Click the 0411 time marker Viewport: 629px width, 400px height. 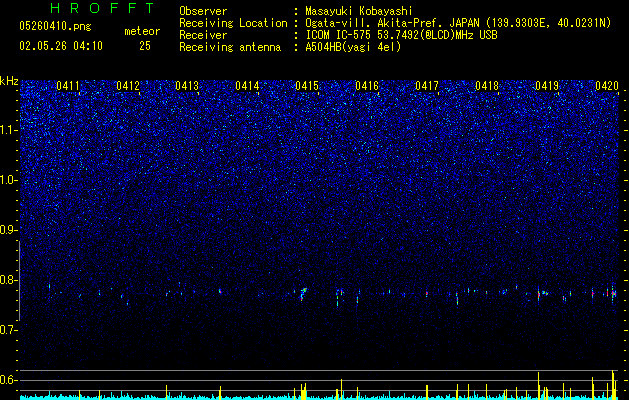(68, 86)
